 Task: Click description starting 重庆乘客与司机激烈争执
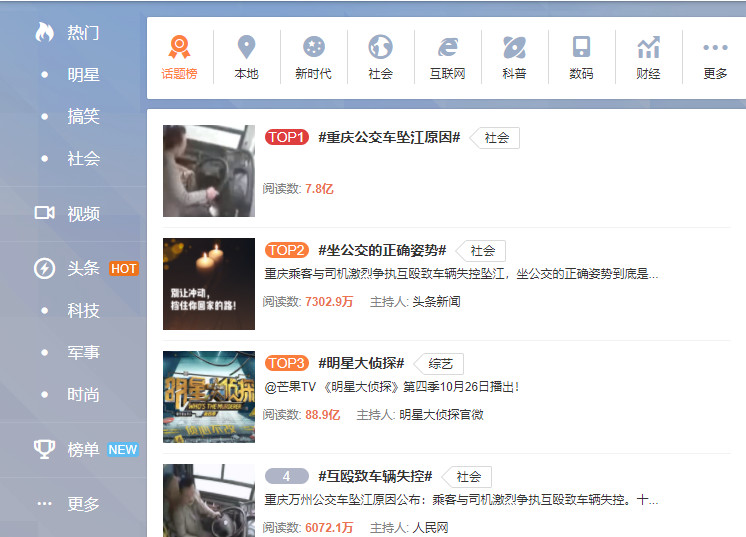click(461, 274)
